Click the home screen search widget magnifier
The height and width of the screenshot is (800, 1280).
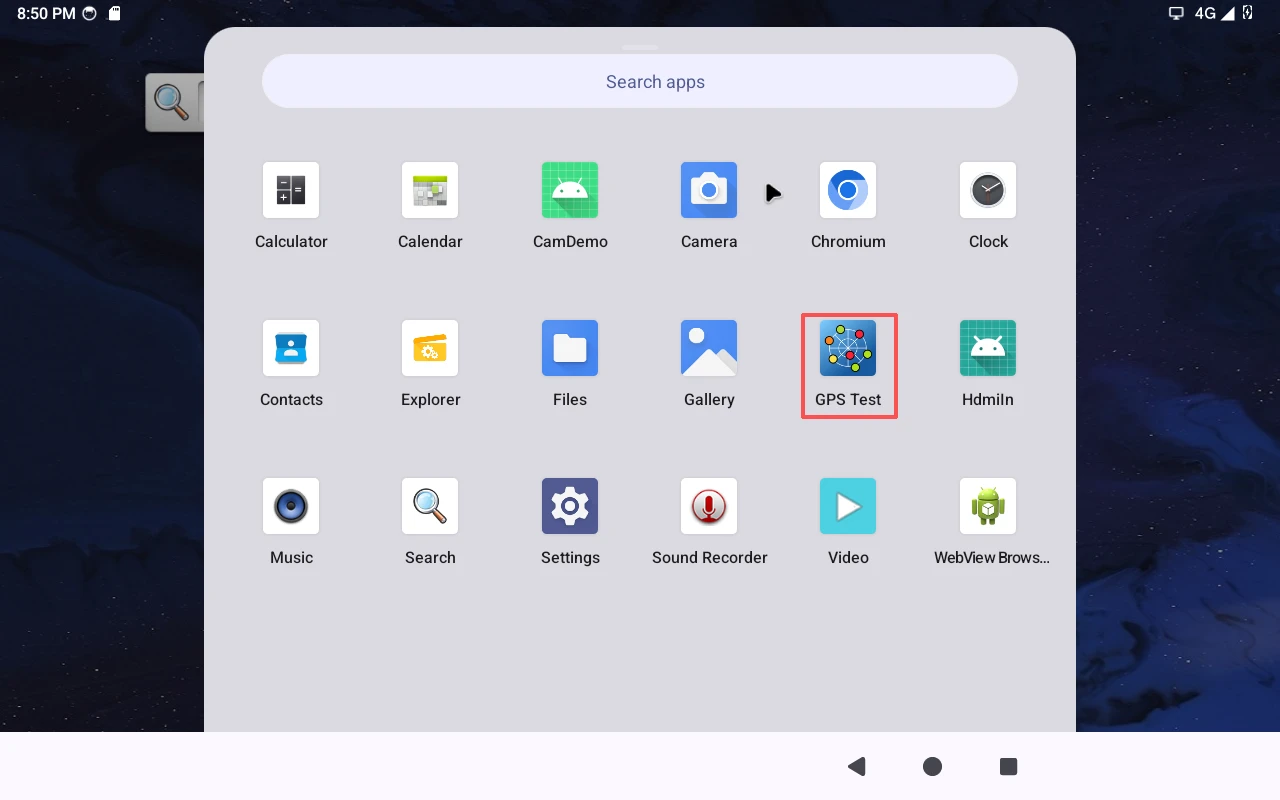tap(172, 102)
